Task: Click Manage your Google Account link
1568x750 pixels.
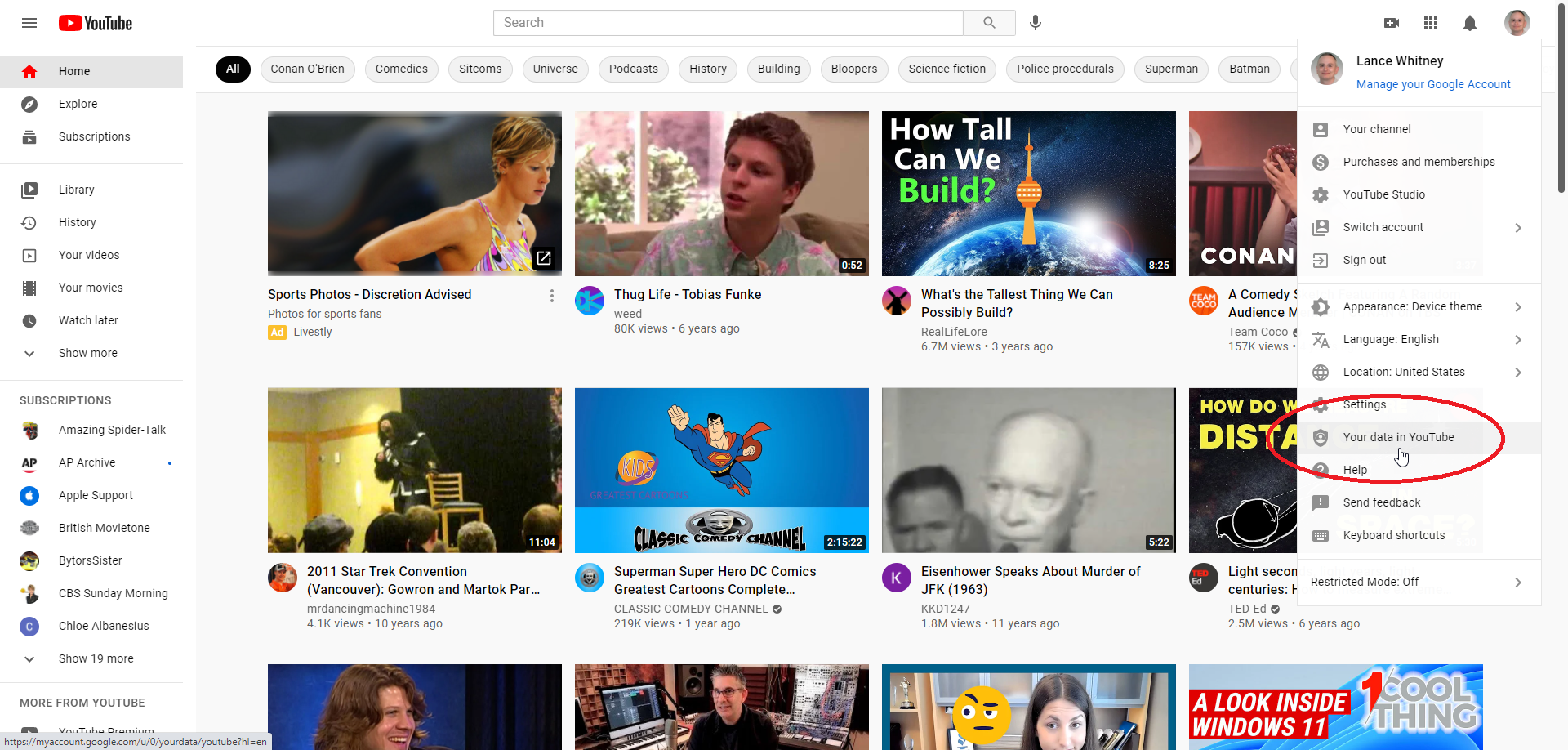Action: coord(1433,84)
